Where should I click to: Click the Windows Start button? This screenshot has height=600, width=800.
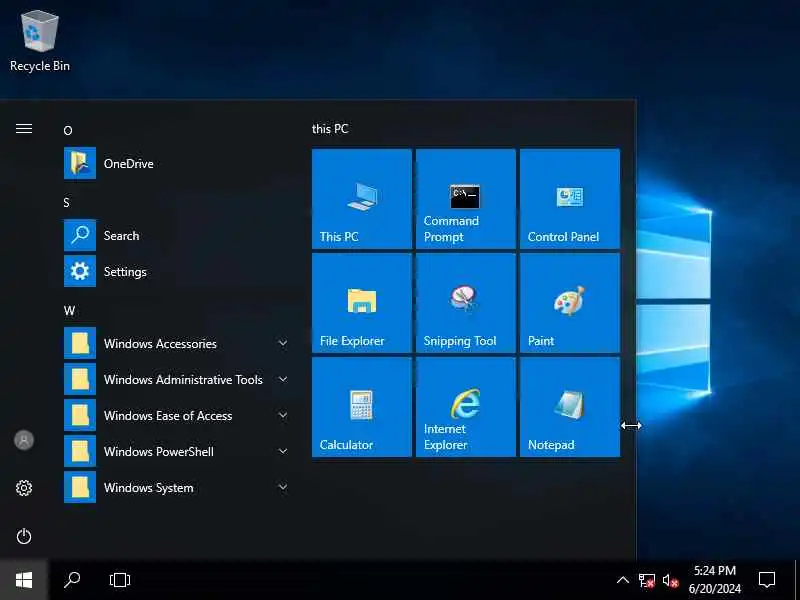click(24, 580)
